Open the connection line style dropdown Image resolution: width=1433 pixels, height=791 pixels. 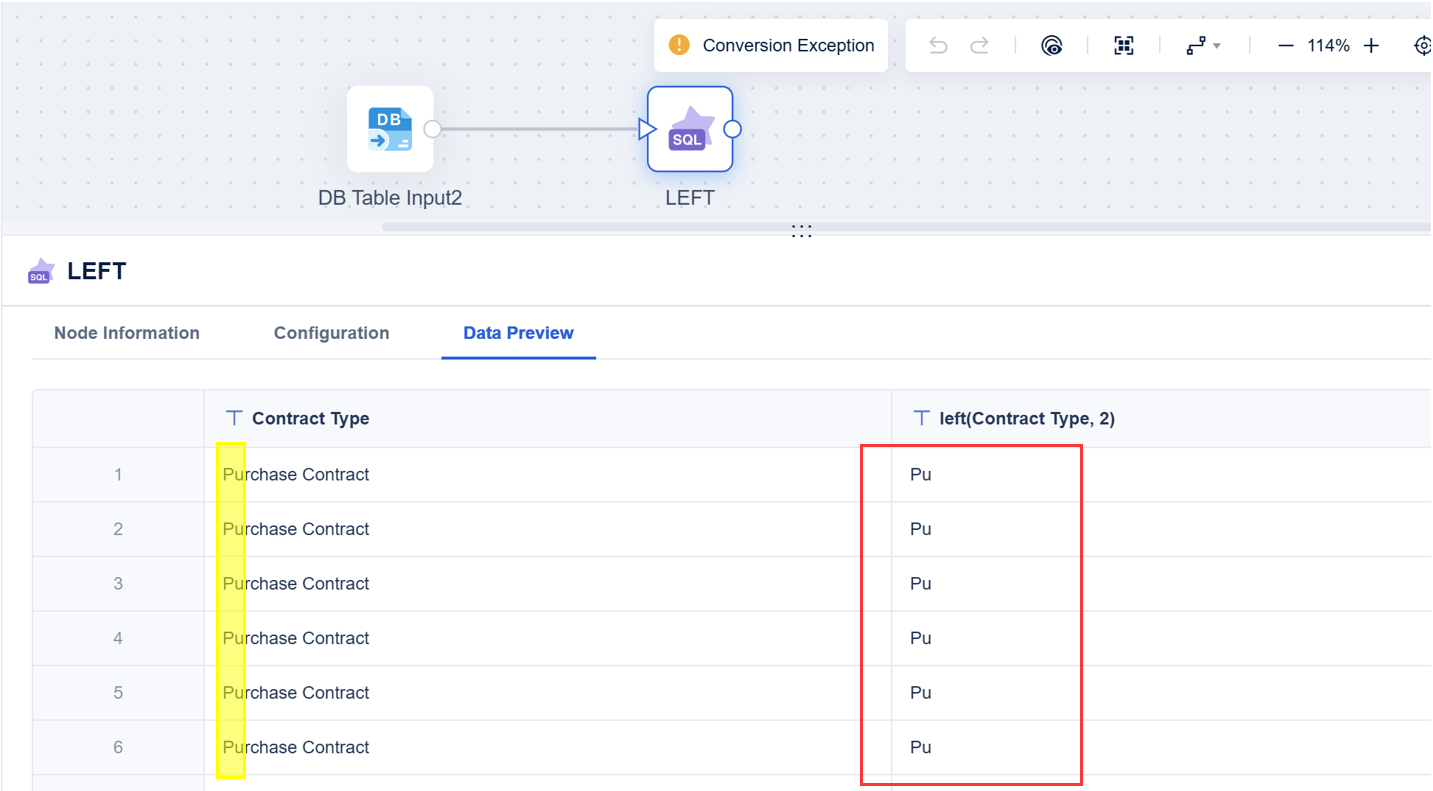pyautogui.click(x=1203, y=46)
